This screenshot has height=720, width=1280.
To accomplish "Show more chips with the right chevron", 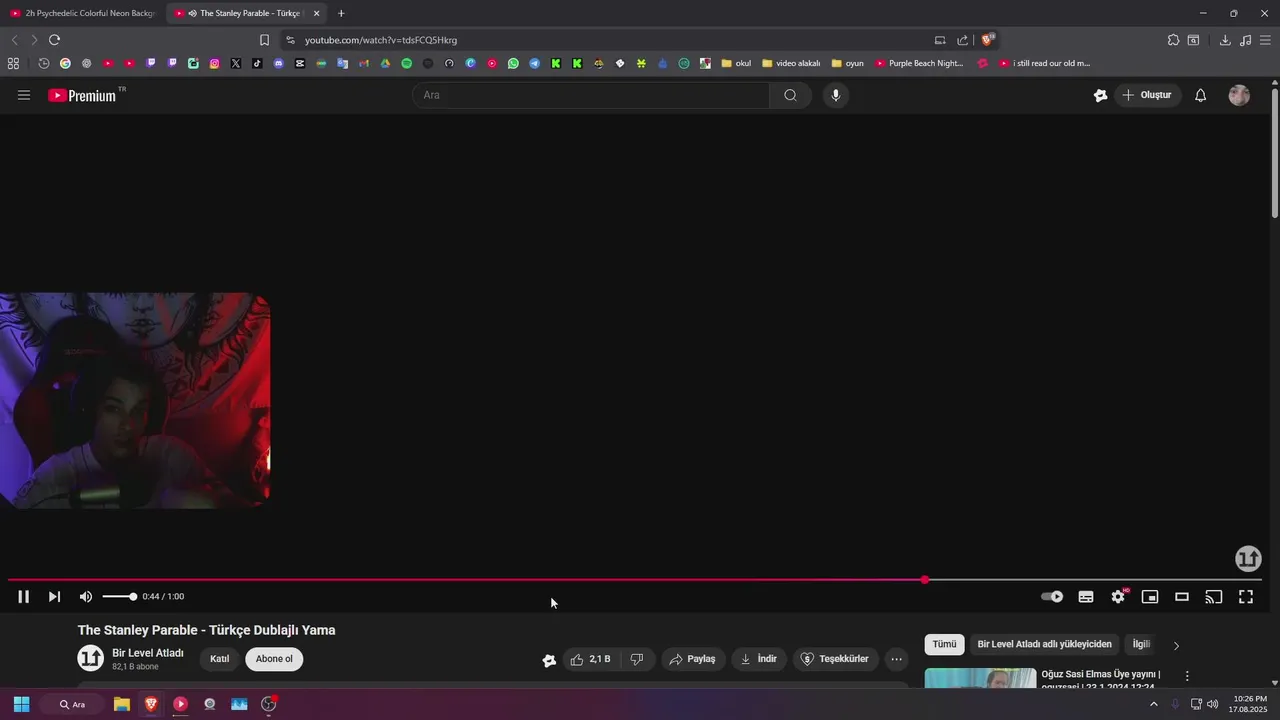I will tap(1176, 645).
